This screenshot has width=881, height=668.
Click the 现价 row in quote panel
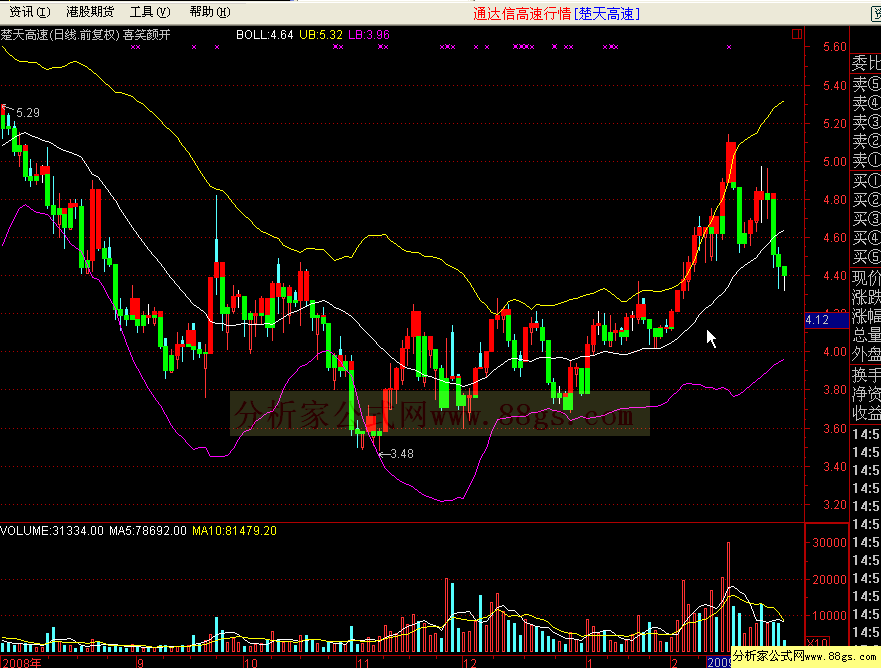point(866,278)
